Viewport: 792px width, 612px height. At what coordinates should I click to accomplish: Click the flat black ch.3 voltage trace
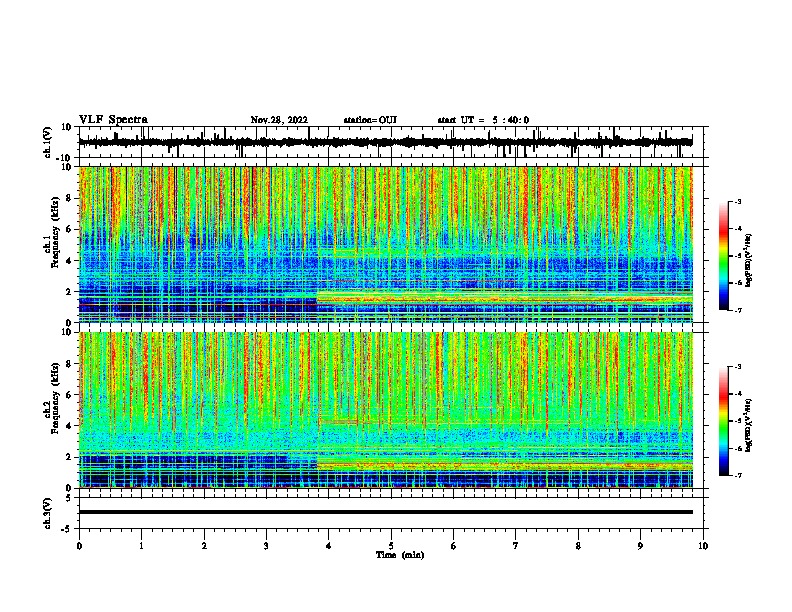point(386,512)
